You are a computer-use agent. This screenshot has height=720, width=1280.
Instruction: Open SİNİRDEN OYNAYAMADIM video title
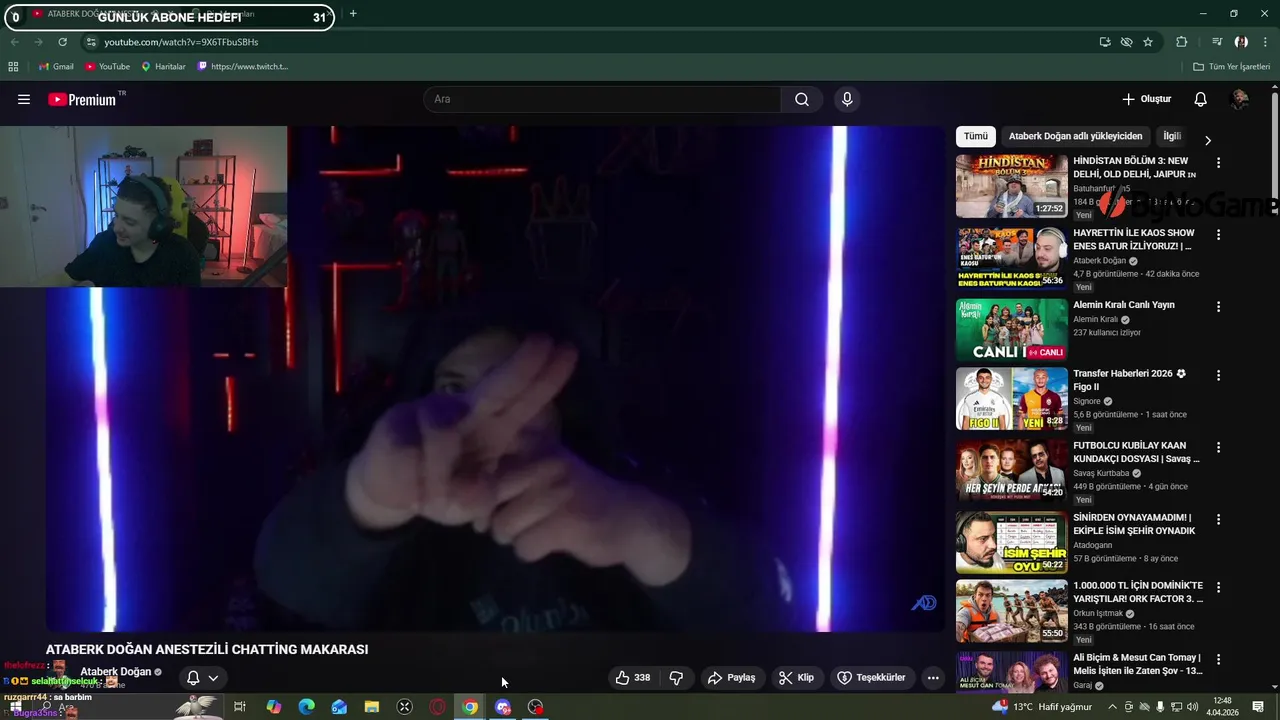[x=1135, y=524]
